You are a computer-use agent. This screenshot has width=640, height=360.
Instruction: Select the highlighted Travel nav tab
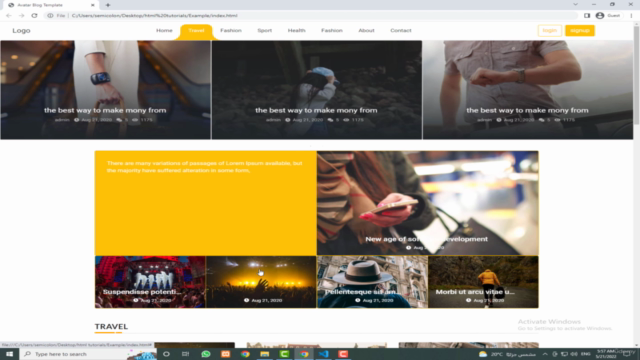196,31
